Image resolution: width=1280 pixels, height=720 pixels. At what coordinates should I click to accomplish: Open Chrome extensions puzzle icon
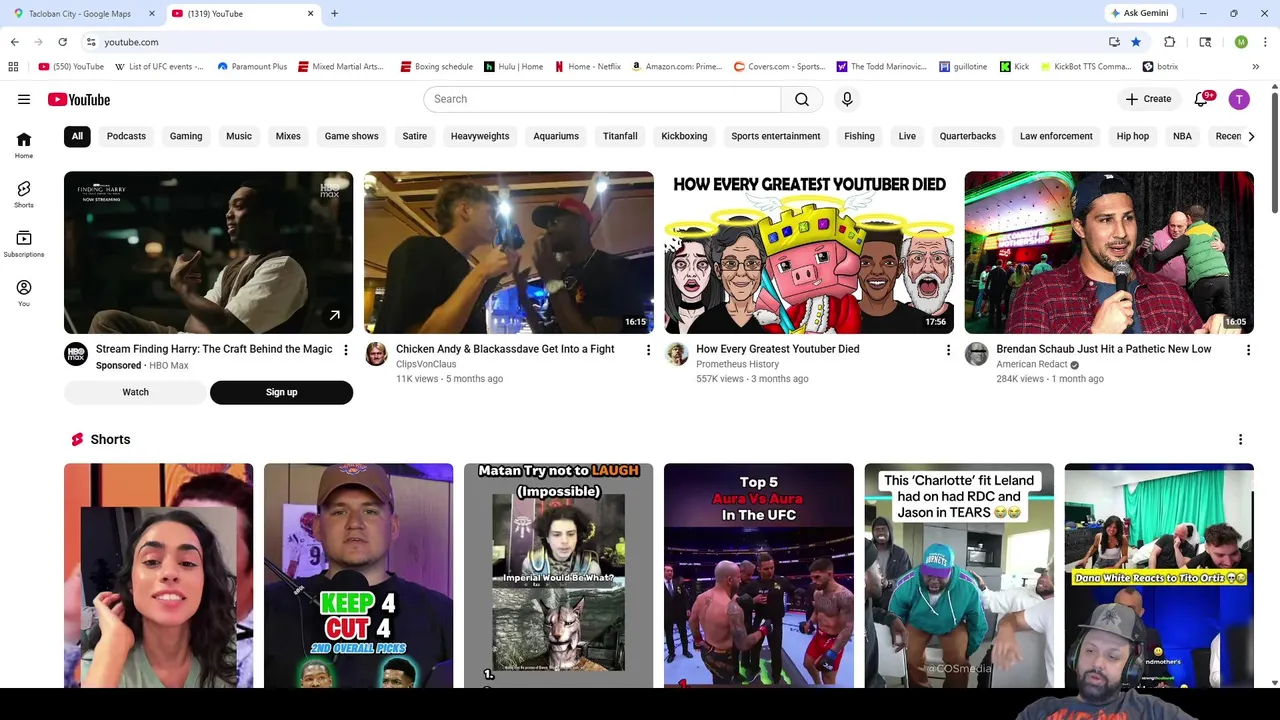tap(1169, 42)
